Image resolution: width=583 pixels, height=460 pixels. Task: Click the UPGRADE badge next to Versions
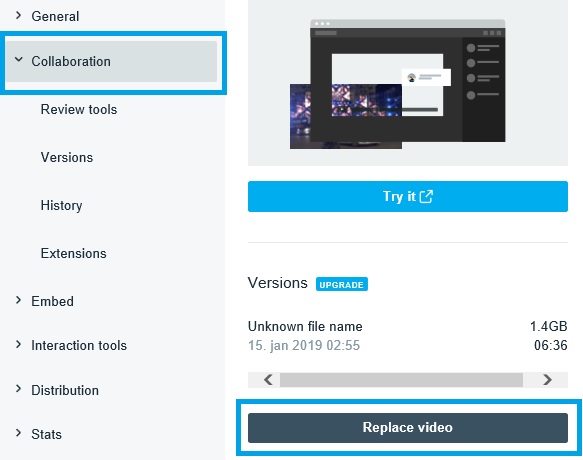pyautogui.click(x=342, y=284)
